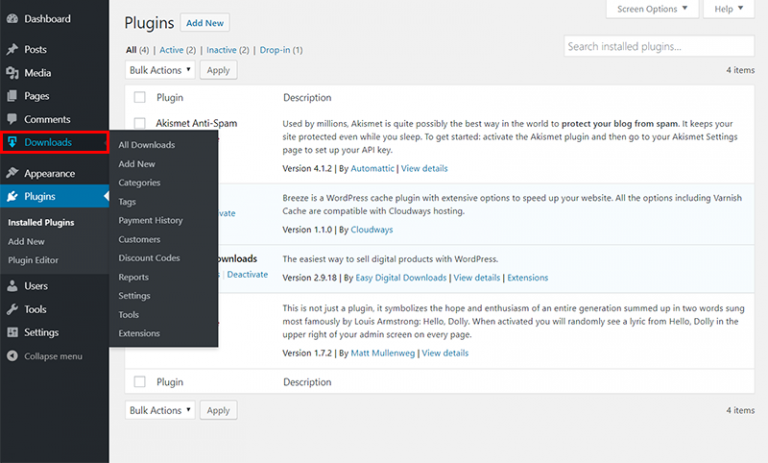This screenshot has height=463, width=768.
Task: Click Akismet Anti-Spam plugin name
Action: point(196,123)
